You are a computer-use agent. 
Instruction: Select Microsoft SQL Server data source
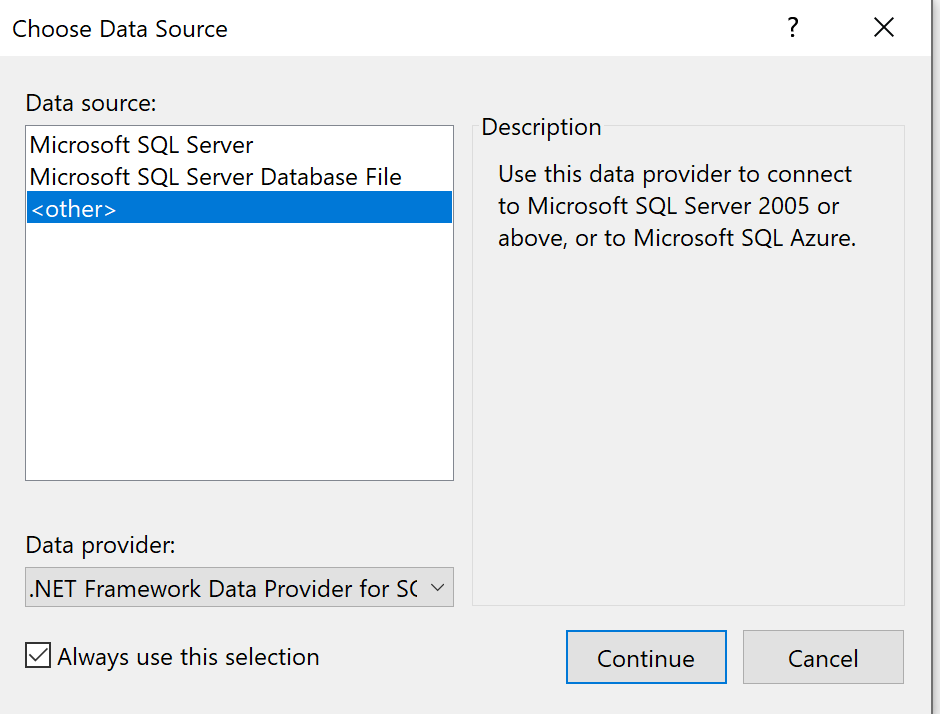click(x=140, y=145)
